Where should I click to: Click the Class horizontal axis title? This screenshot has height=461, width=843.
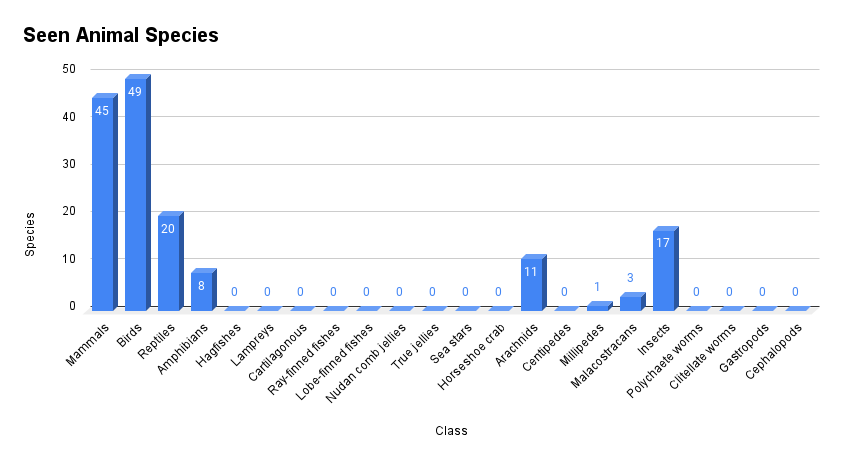pyautogui.click(x=451, y=431)
